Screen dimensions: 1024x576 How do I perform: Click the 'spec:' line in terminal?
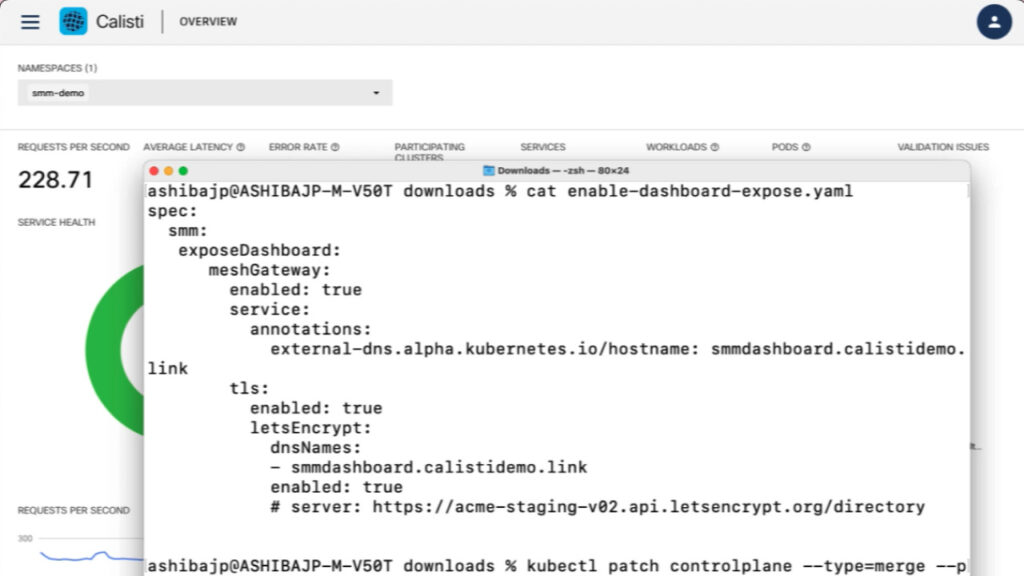pos(172,212)
